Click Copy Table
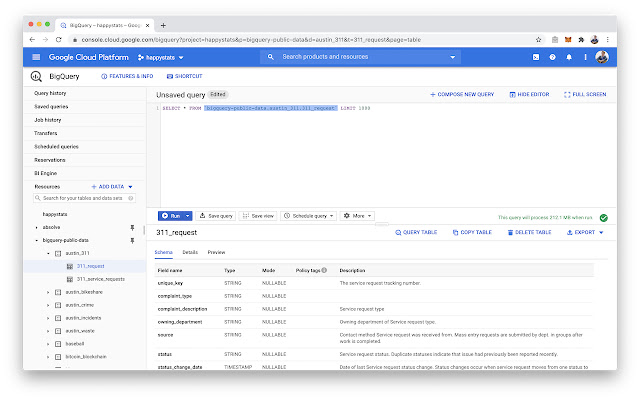This screenshot has width=640, height=400. [472, 232]
